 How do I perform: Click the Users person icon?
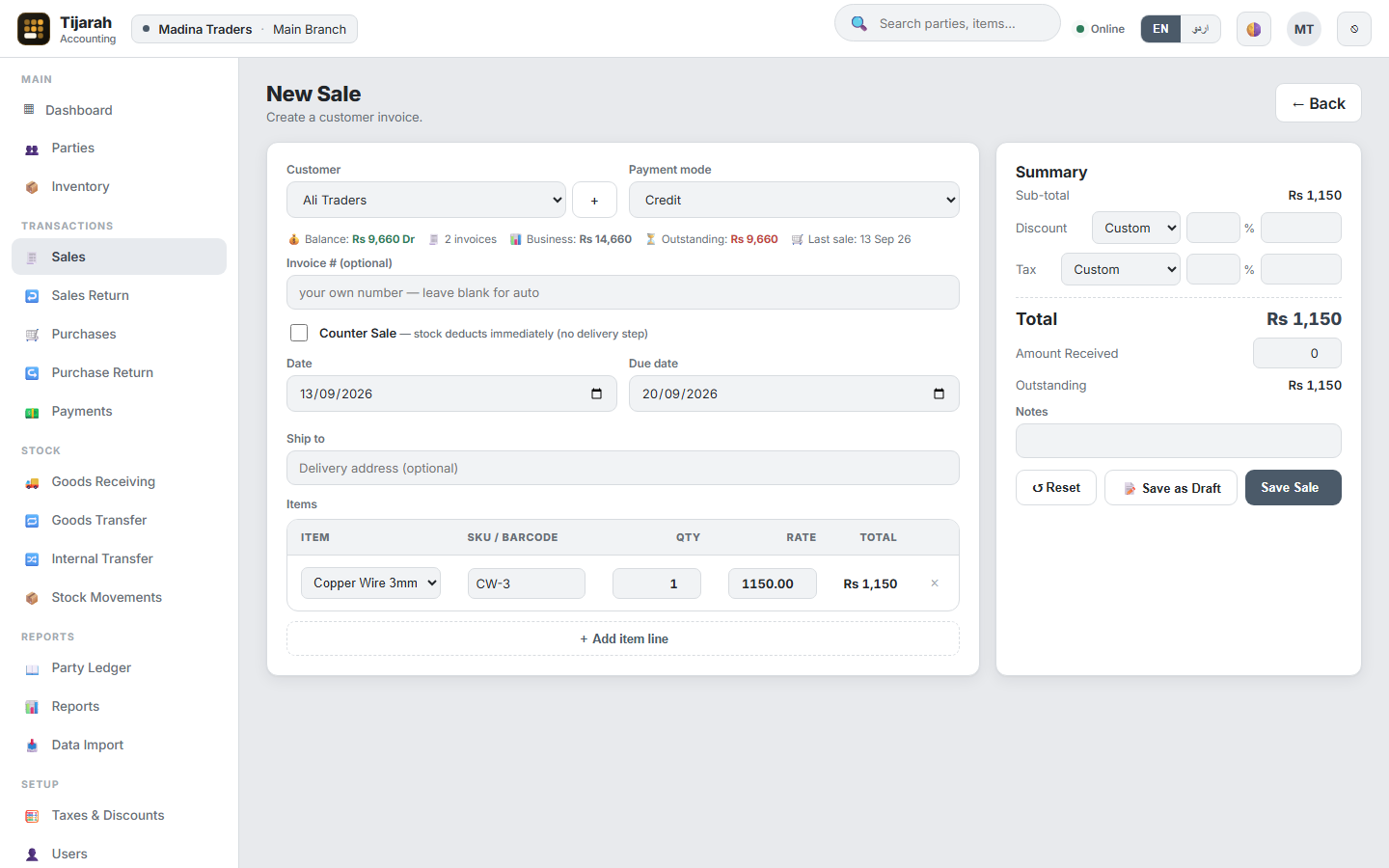[32, 854]
